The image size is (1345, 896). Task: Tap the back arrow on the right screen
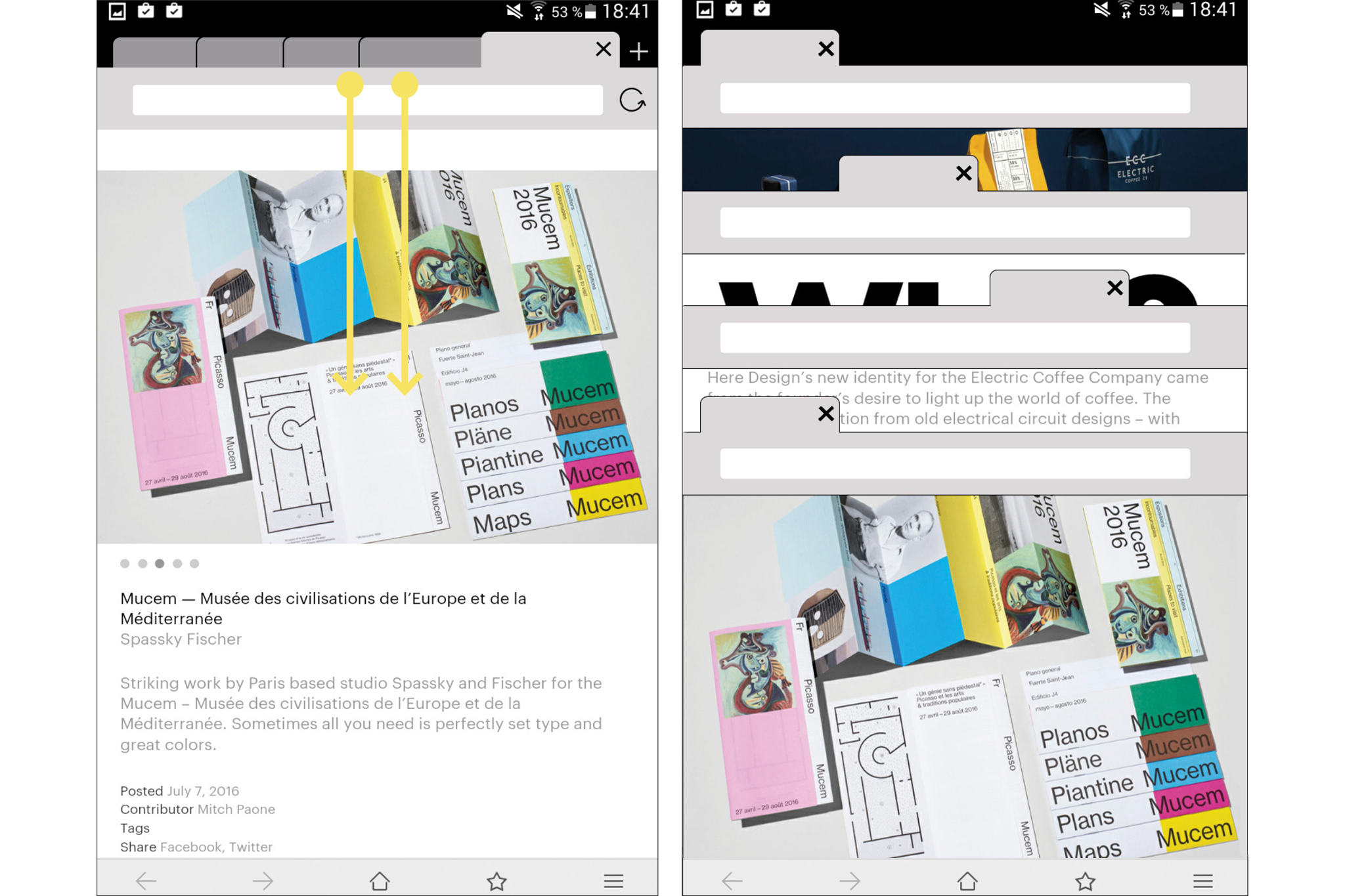coord(732,880)
